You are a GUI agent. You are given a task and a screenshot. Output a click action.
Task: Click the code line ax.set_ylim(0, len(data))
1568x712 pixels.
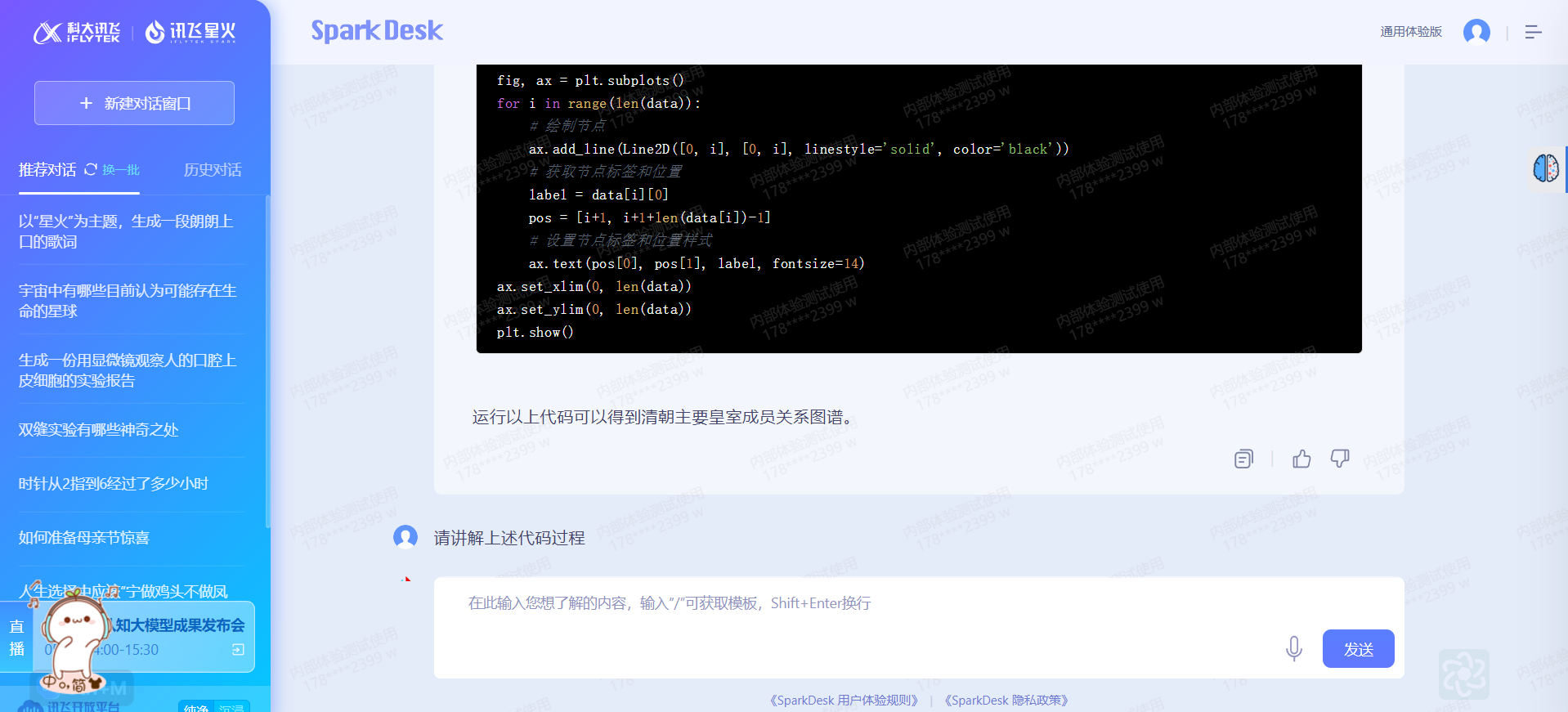point(594,309)
